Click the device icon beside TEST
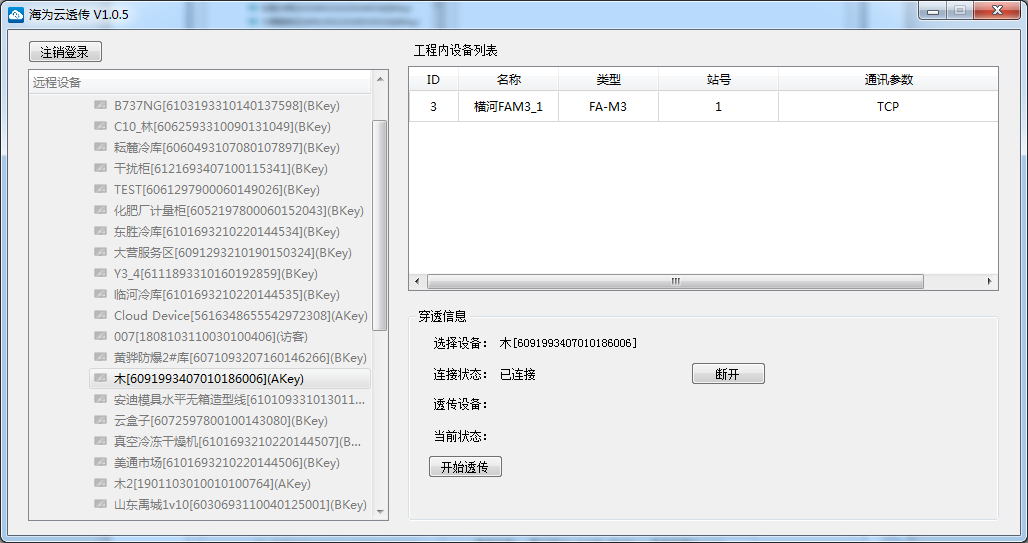This screenshot has height=543, width=1028. (x=100, y=189)
